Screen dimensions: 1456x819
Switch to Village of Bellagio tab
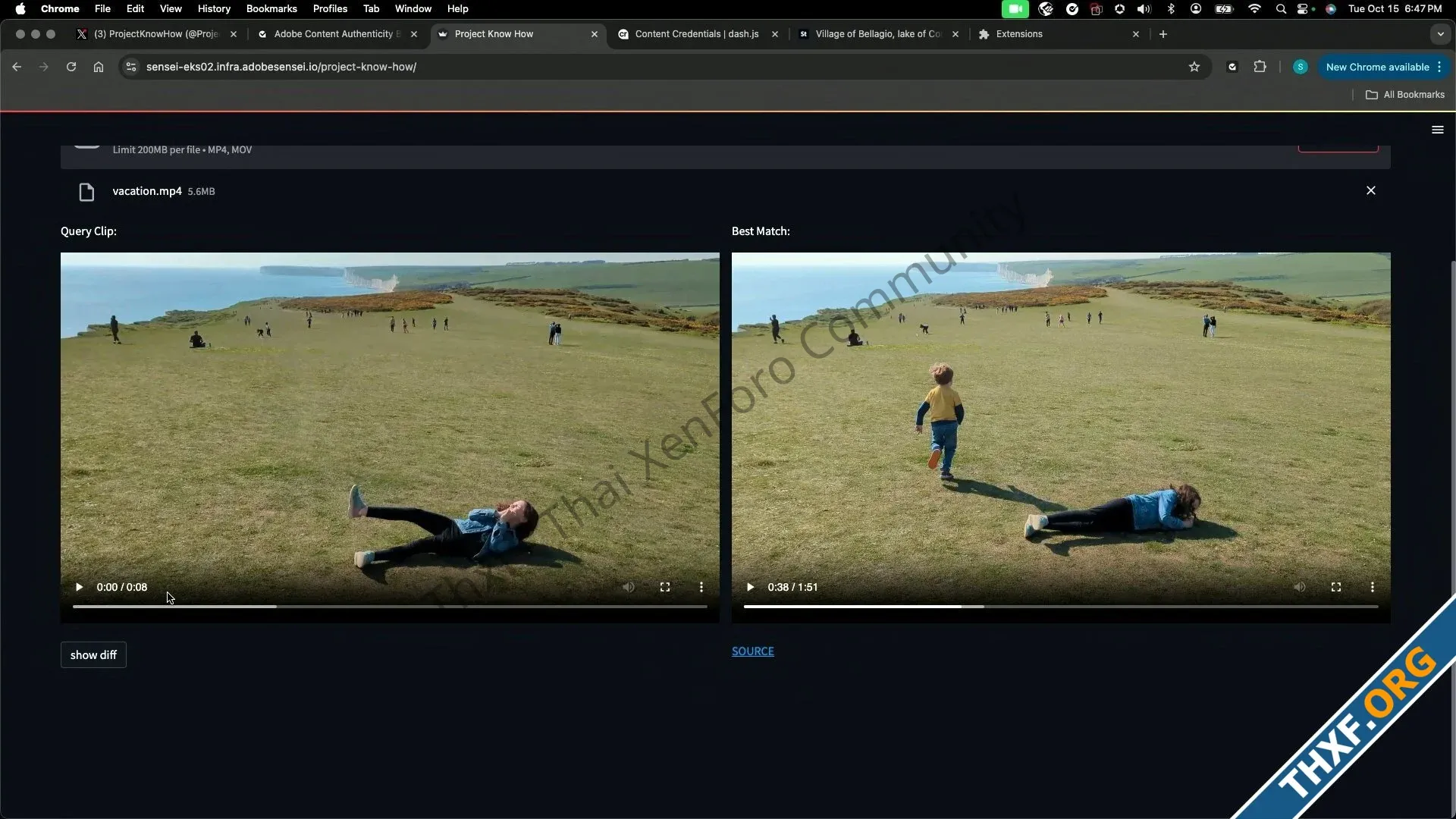pos(878,34)
